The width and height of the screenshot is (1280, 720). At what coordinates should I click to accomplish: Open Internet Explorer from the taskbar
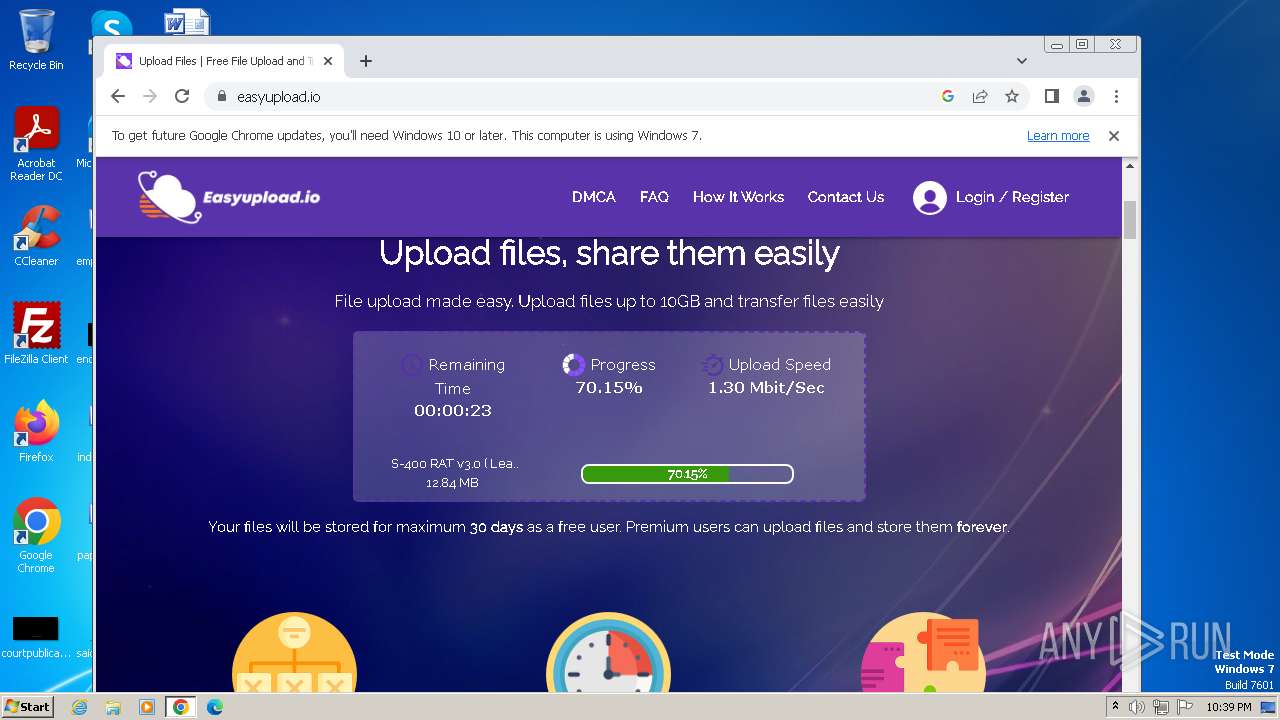click(x=79, y=707)
